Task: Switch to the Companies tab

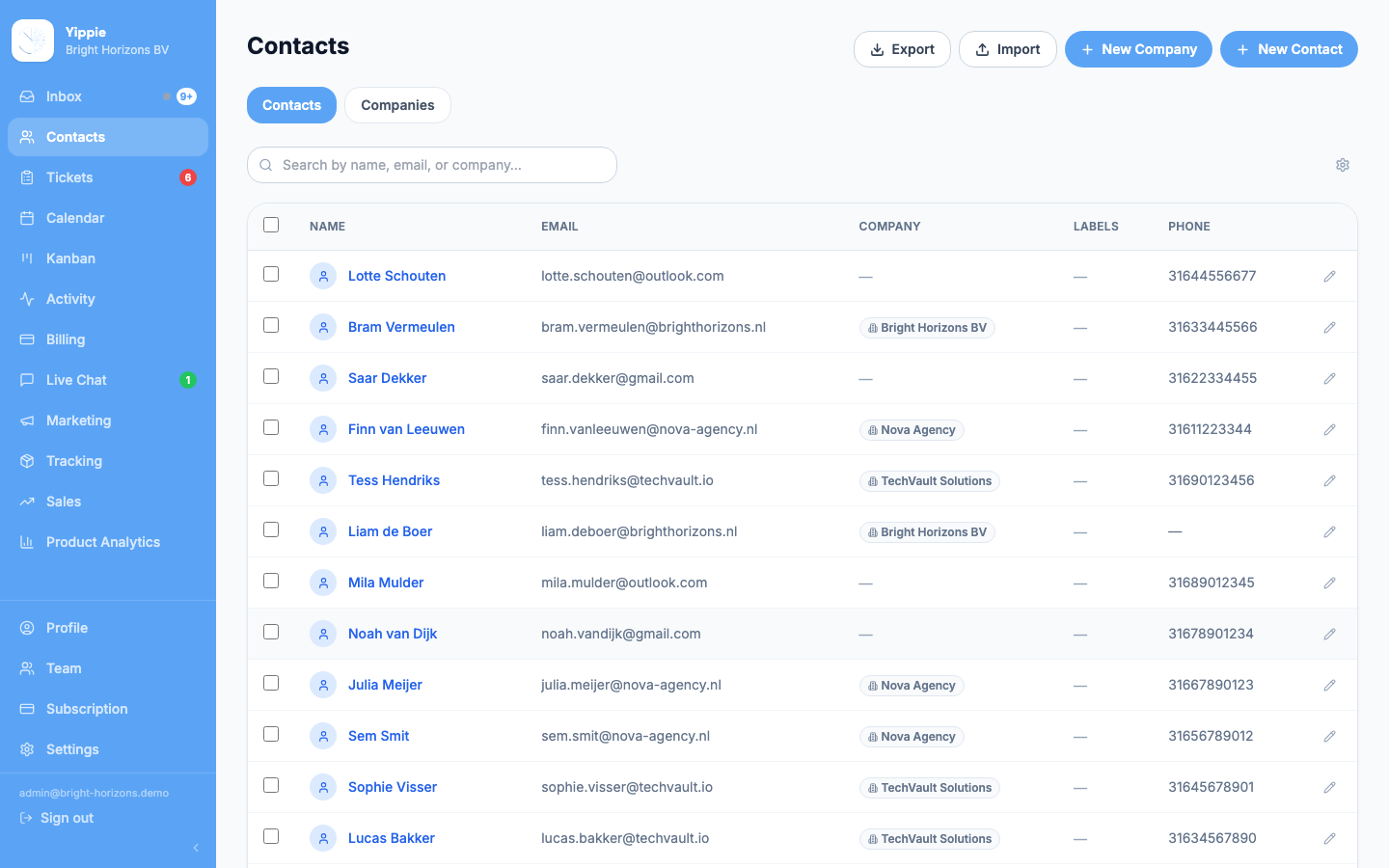Action: (397, 105)
